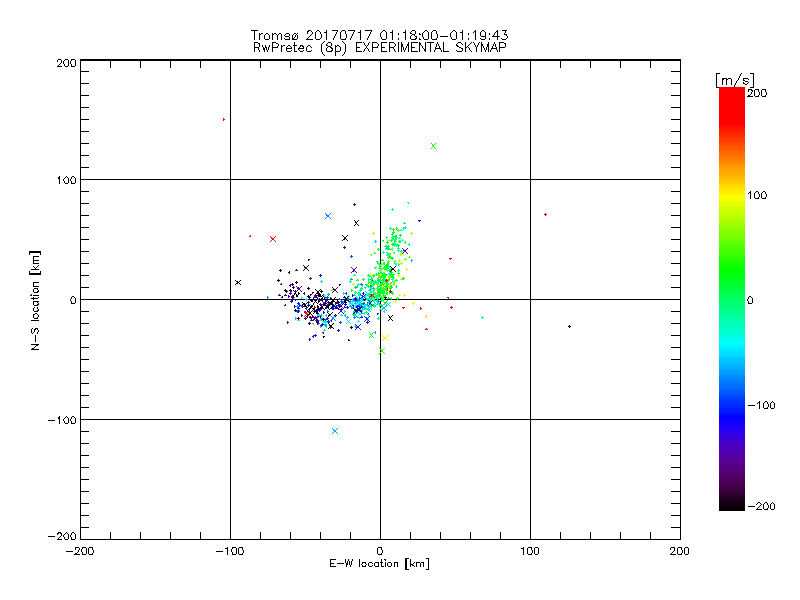Viewport: 800px width, 600px height.
Task: Click the 100 tick label on N-S axis
Action: (66, 180)
